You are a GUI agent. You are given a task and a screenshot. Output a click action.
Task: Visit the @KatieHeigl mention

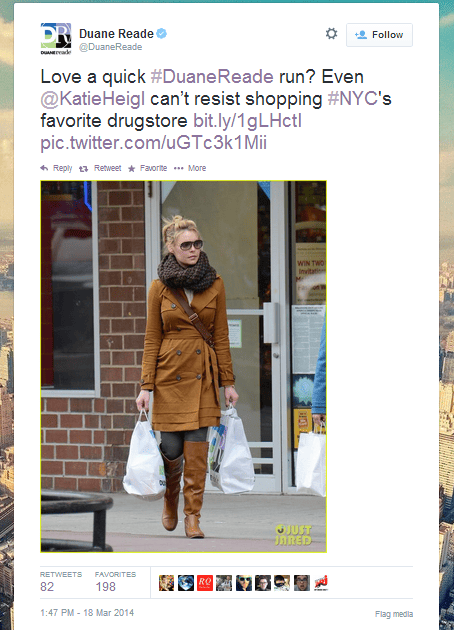pos(92,98)
